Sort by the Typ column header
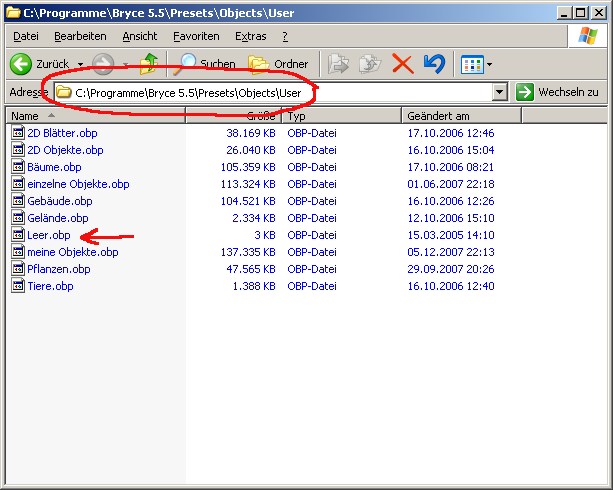This screenshot has width=613, height=490. [x=342, y=116]
